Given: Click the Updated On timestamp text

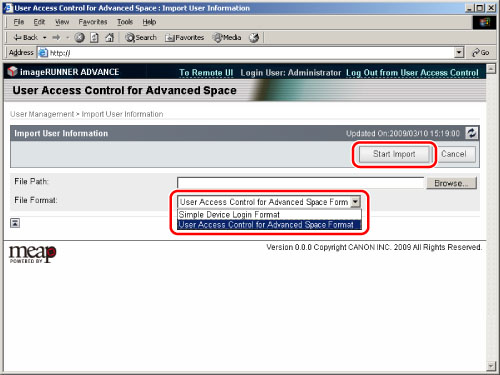Looking at the screenshot, I should tap(403, 133).
